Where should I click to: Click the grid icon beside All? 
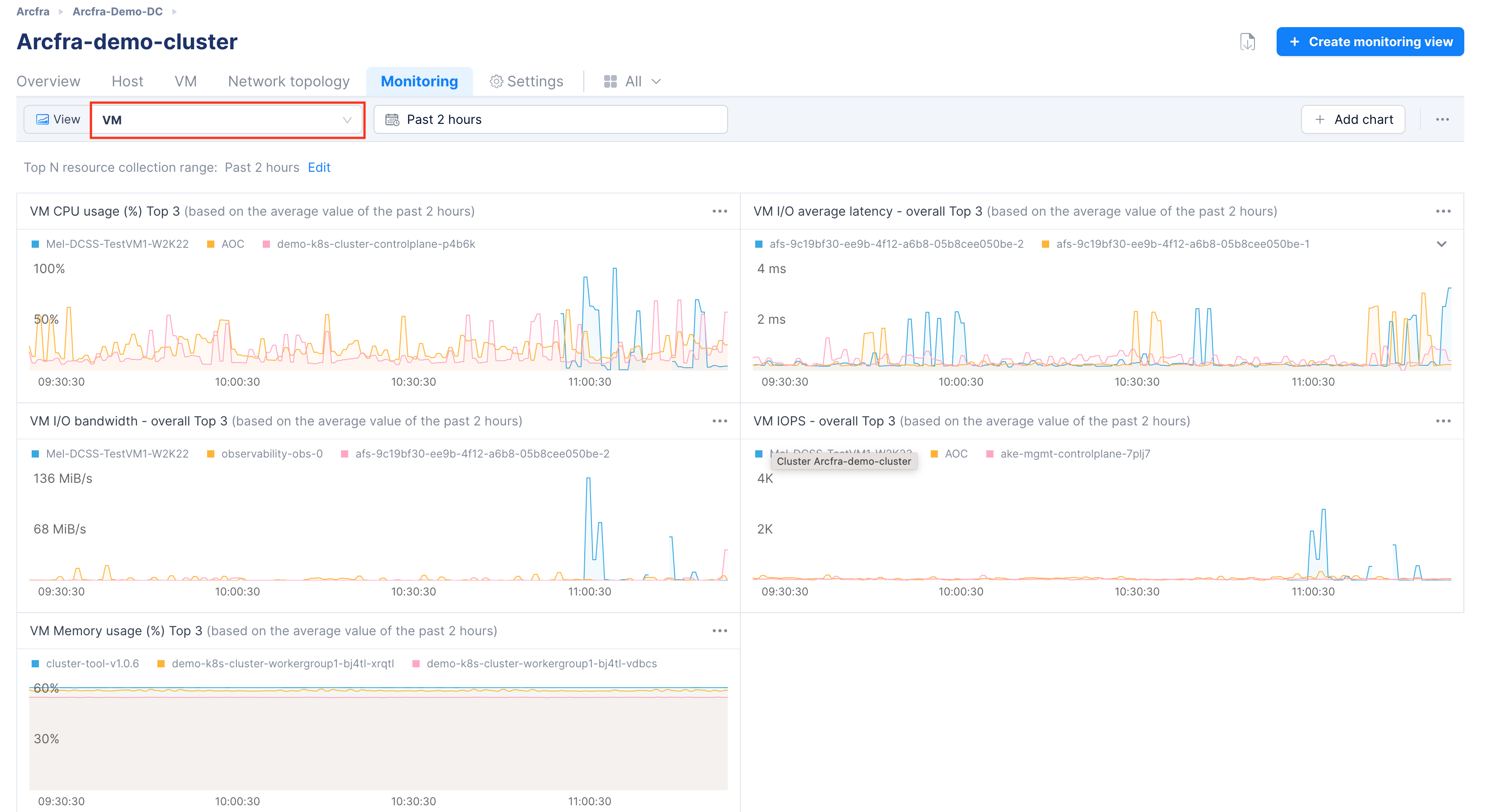[610, 81]
